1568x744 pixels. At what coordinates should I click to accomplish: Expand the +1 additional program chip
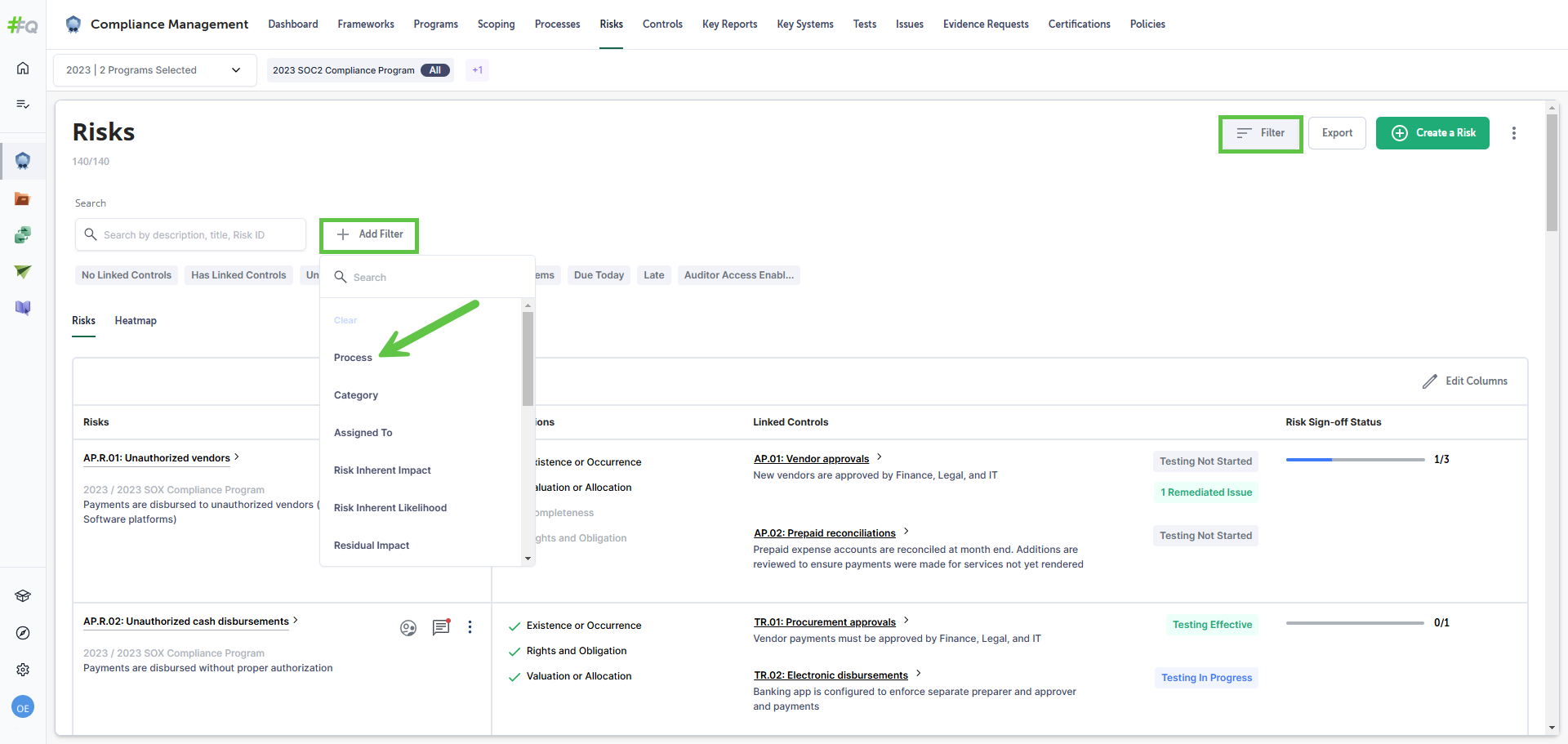pyautogui.click(x=478, y=70)
